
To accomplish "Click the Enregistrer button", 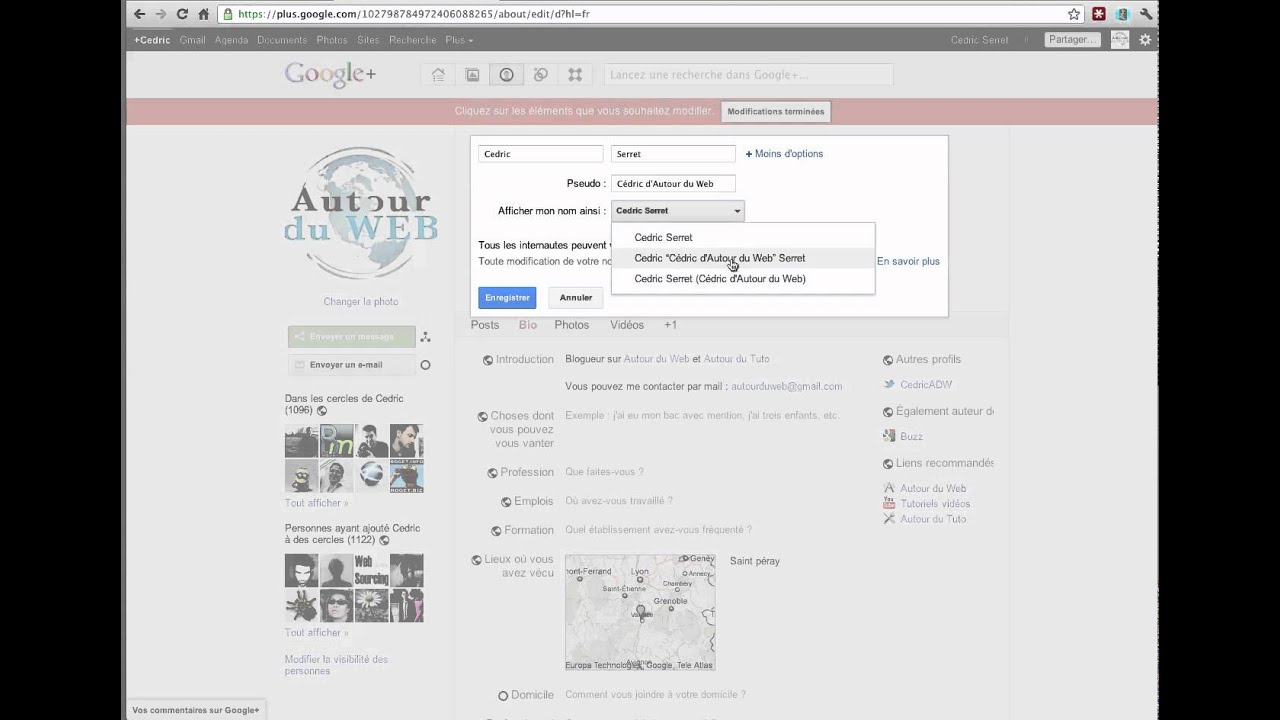I will 507,297.
